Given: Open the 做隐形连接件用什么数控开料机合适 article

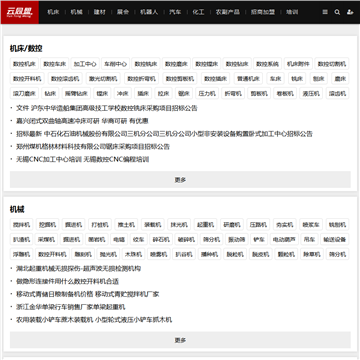Looking at the screenshot, I should coord(67,281).
